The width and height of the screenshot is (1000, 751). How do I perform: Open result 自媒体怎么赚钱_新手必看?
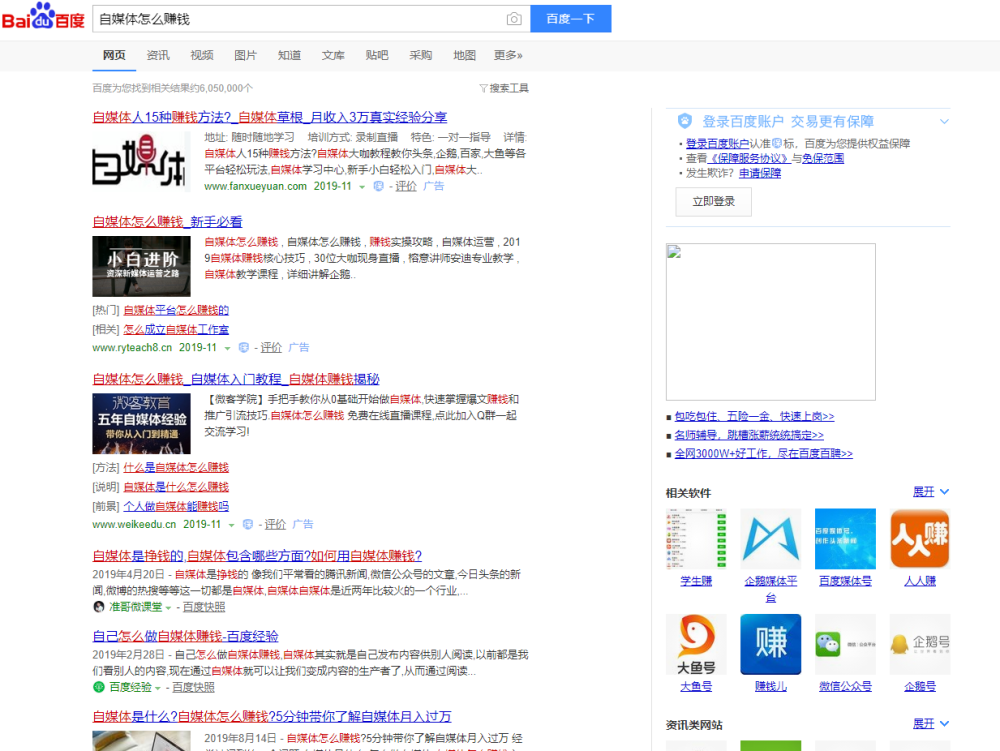[167, 222]
